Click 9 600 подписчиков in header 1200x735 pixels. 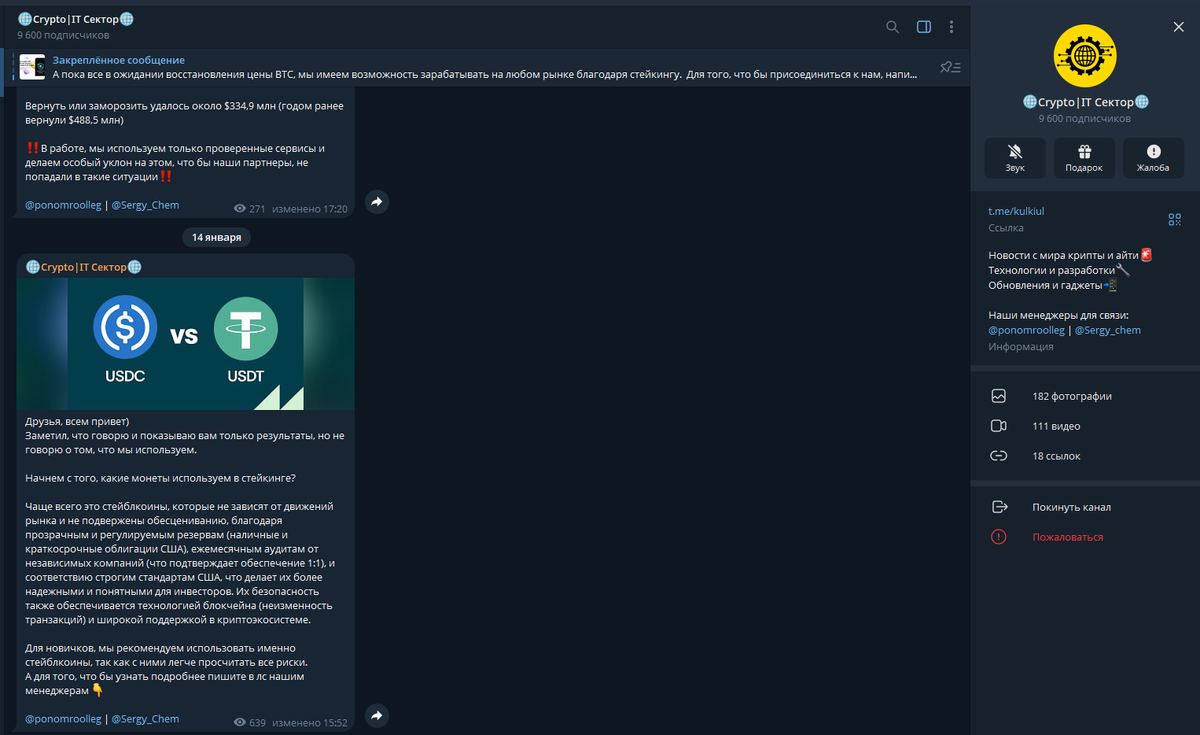pyautogui.click(x=63, y=35)
